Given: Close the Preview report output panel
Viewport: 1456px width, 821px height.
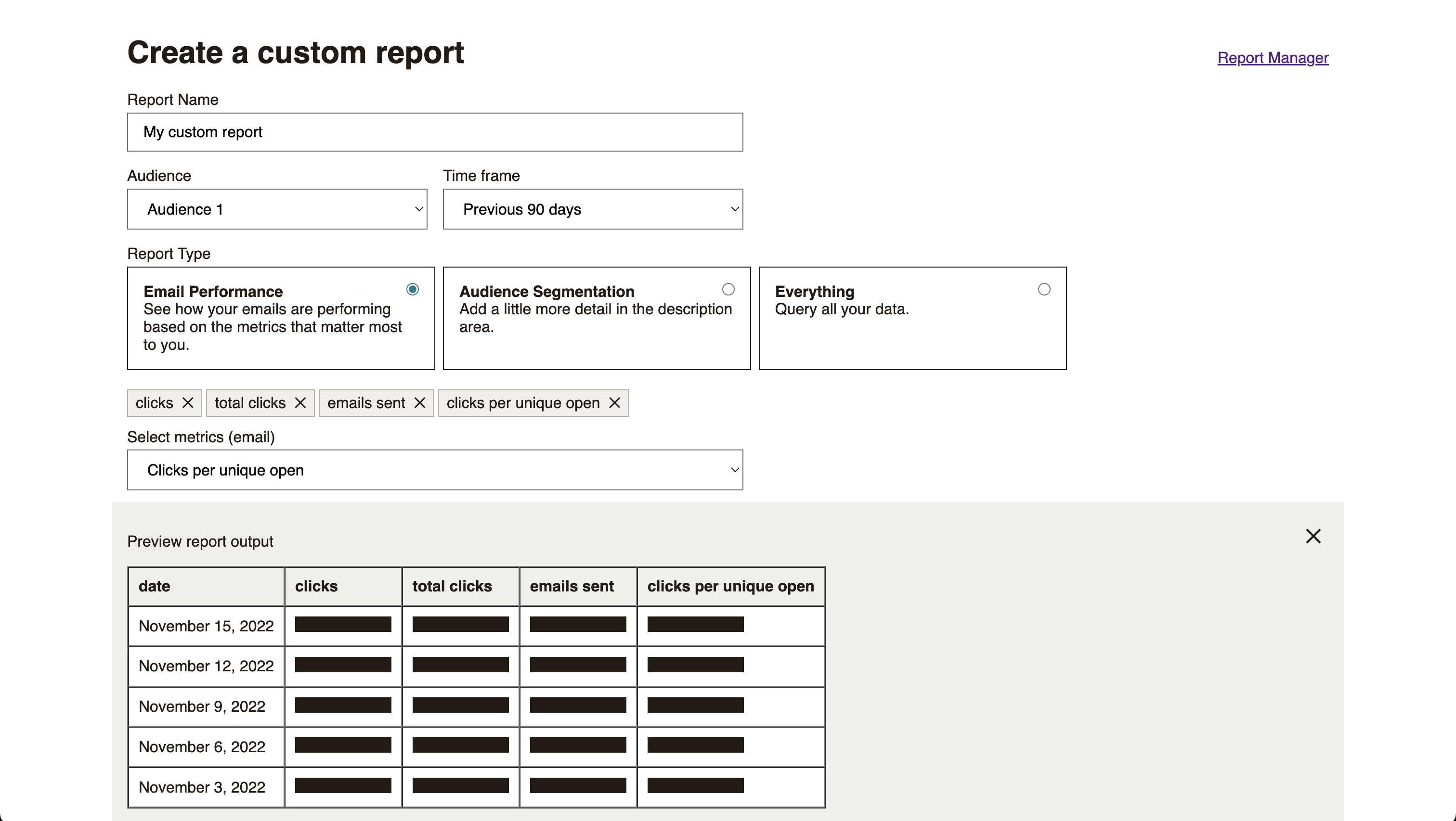Looking at the screenshot, I should pyautogui.click(x=1313, y=536).
